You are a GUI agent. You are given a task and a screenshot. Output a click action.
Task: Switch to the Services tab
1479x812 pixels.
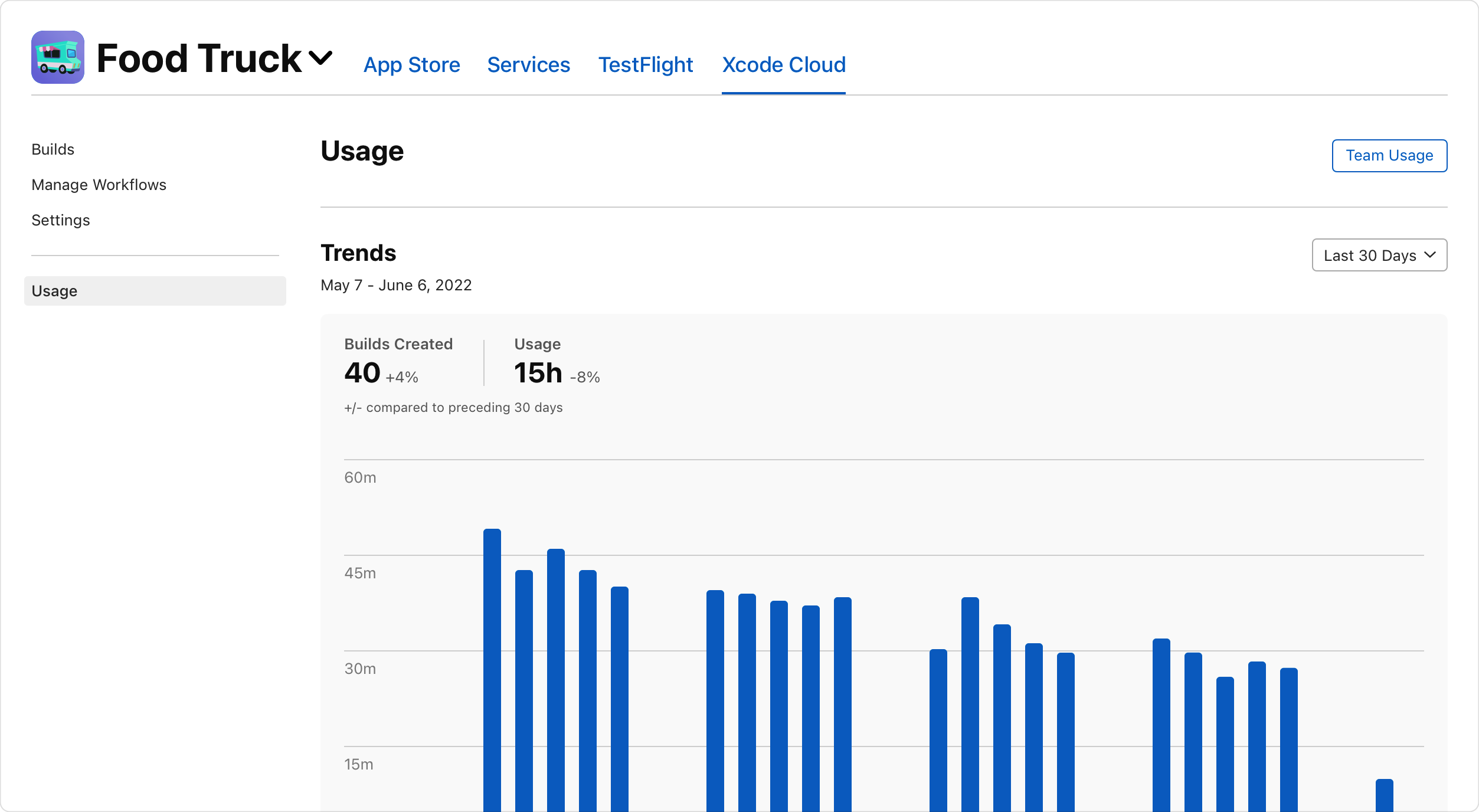click(x=528, y=65)
